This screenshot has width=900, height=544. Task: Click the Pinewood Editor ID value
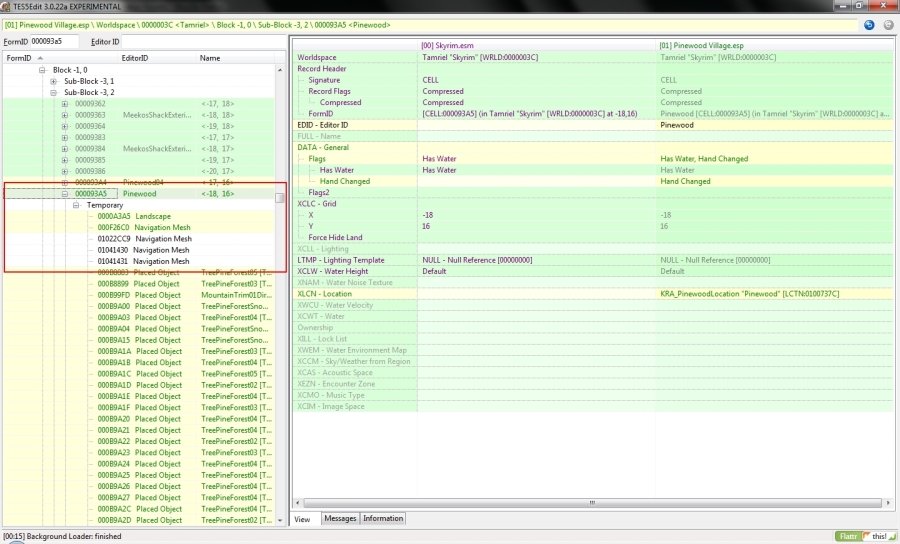[x=677, y=125]
